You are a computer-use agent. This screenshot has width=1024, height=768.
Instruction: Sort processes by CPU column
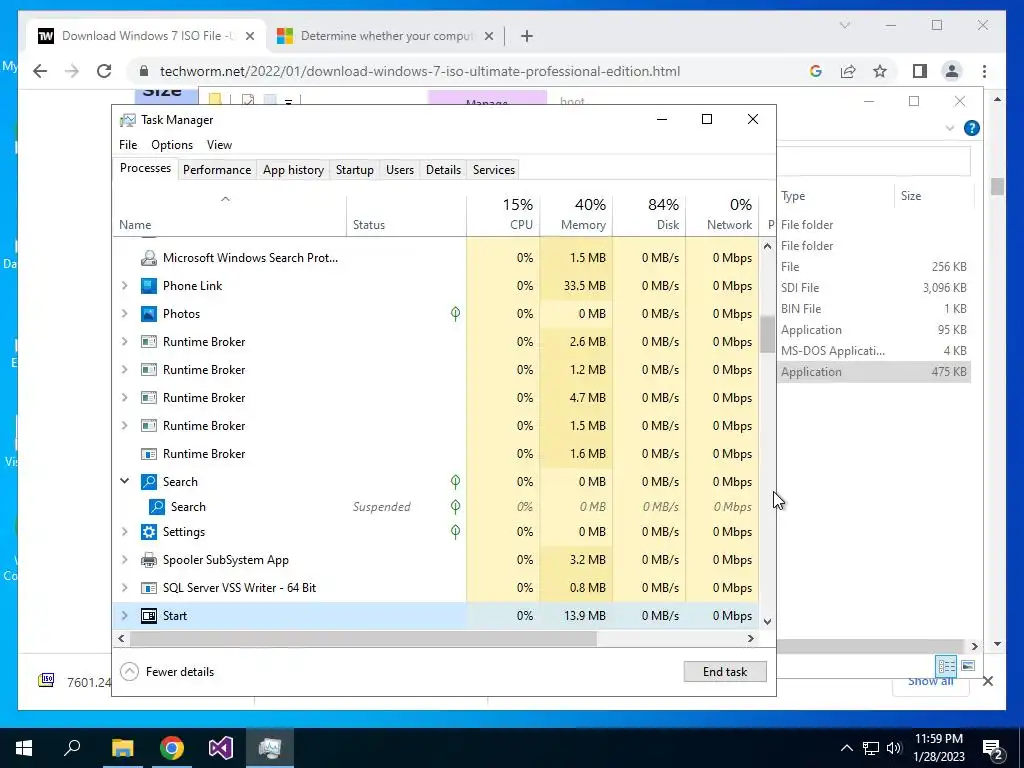pyautogui.click(x=504, y=214)
